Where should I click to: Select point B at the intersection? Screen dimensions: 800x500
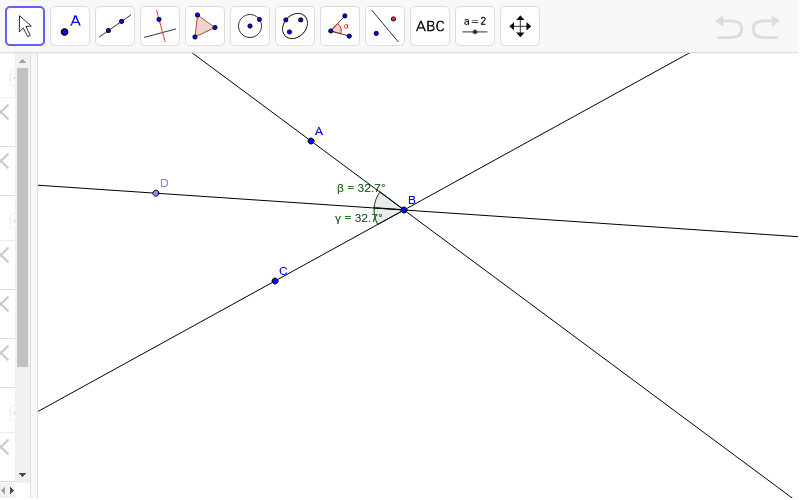pyautogui.click(x=404, y=210)
